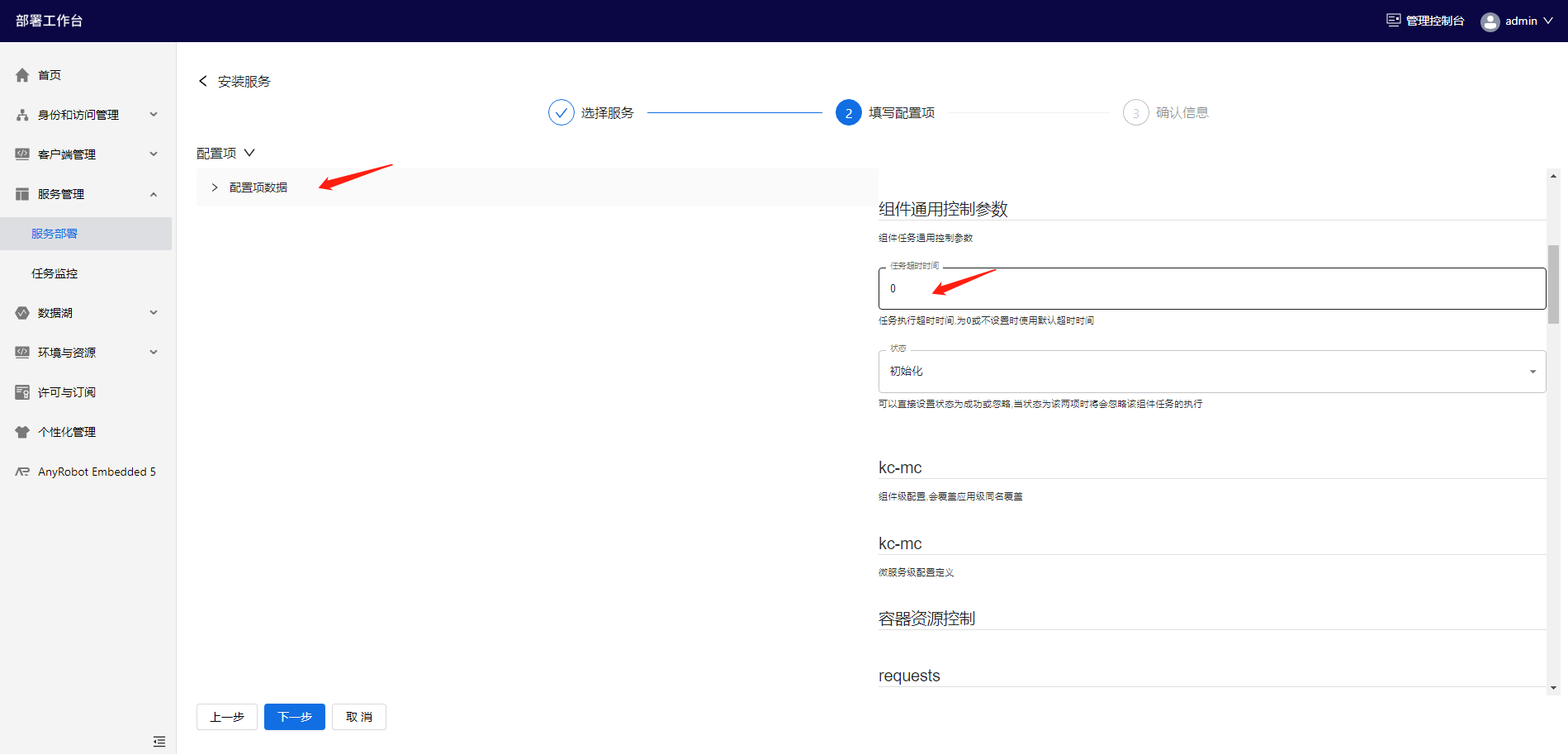Select the 服务部署 submenu item
The width and height of the screenshot is (1568, 754).
(x=86, y=234)
